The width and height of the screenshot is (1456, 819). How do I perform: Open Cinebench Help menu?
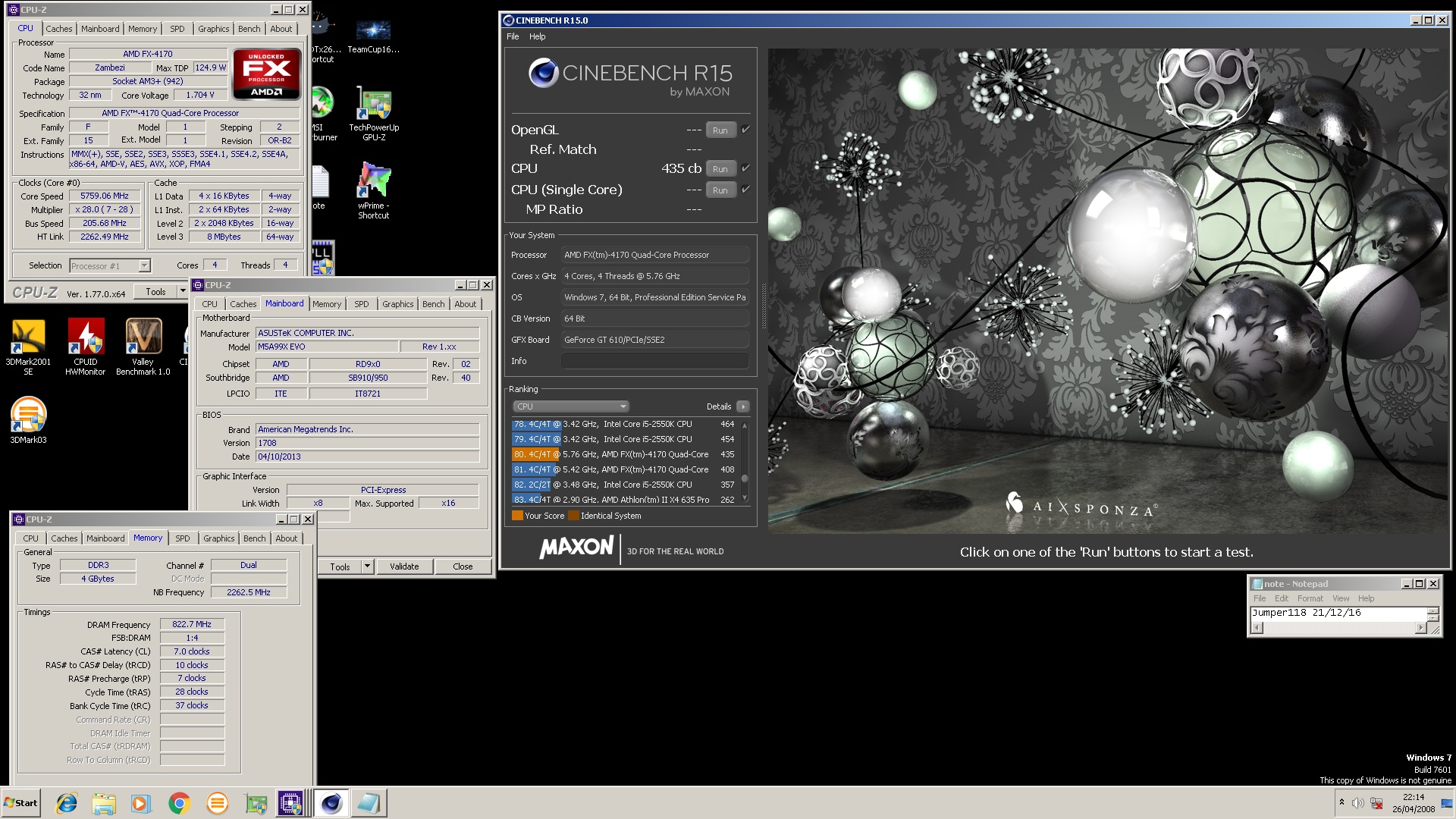537,36
